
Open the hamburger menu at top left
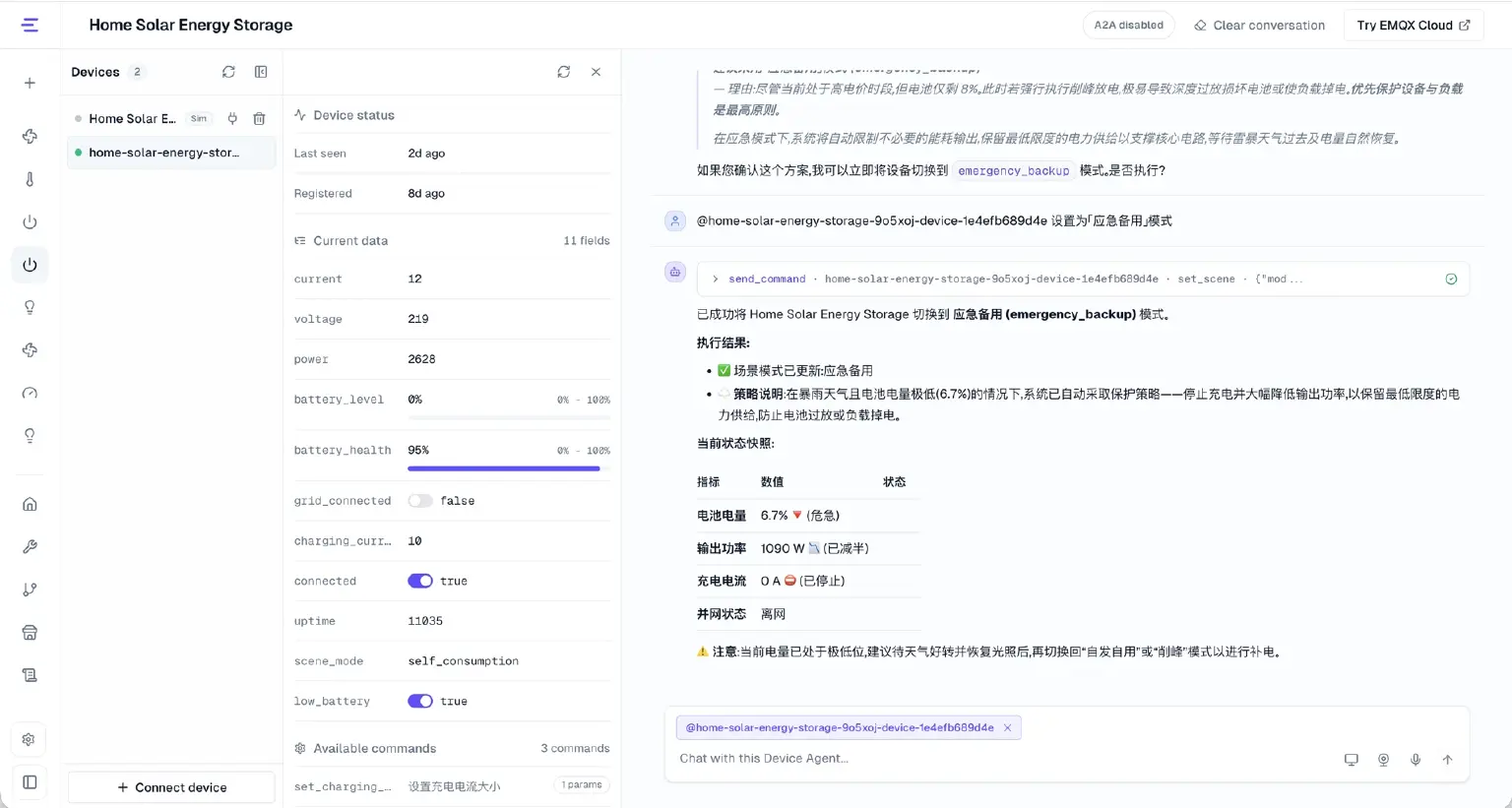(x=31, y=25)
